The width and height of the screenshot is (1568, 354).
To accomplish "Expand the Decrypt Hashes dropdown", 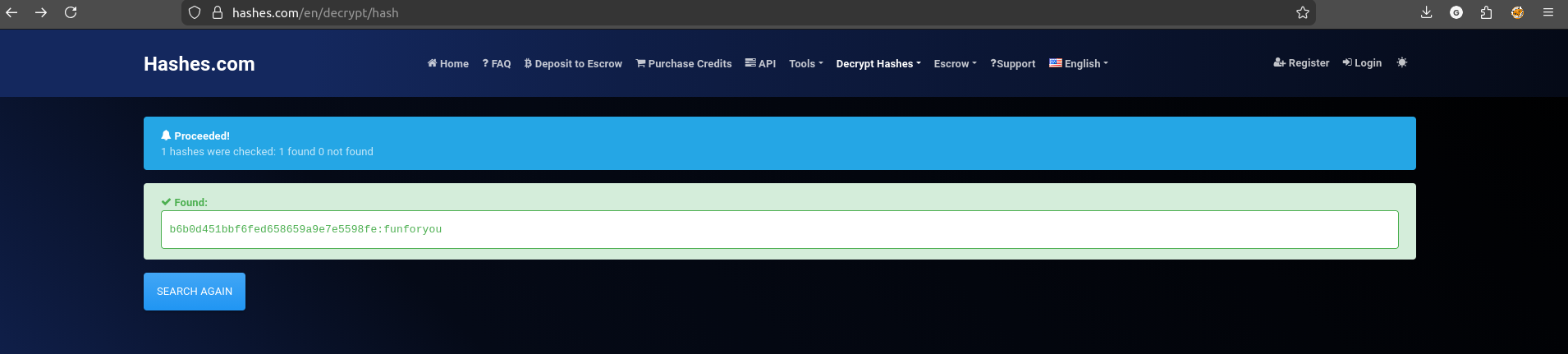I will click(x=878, y=63).
